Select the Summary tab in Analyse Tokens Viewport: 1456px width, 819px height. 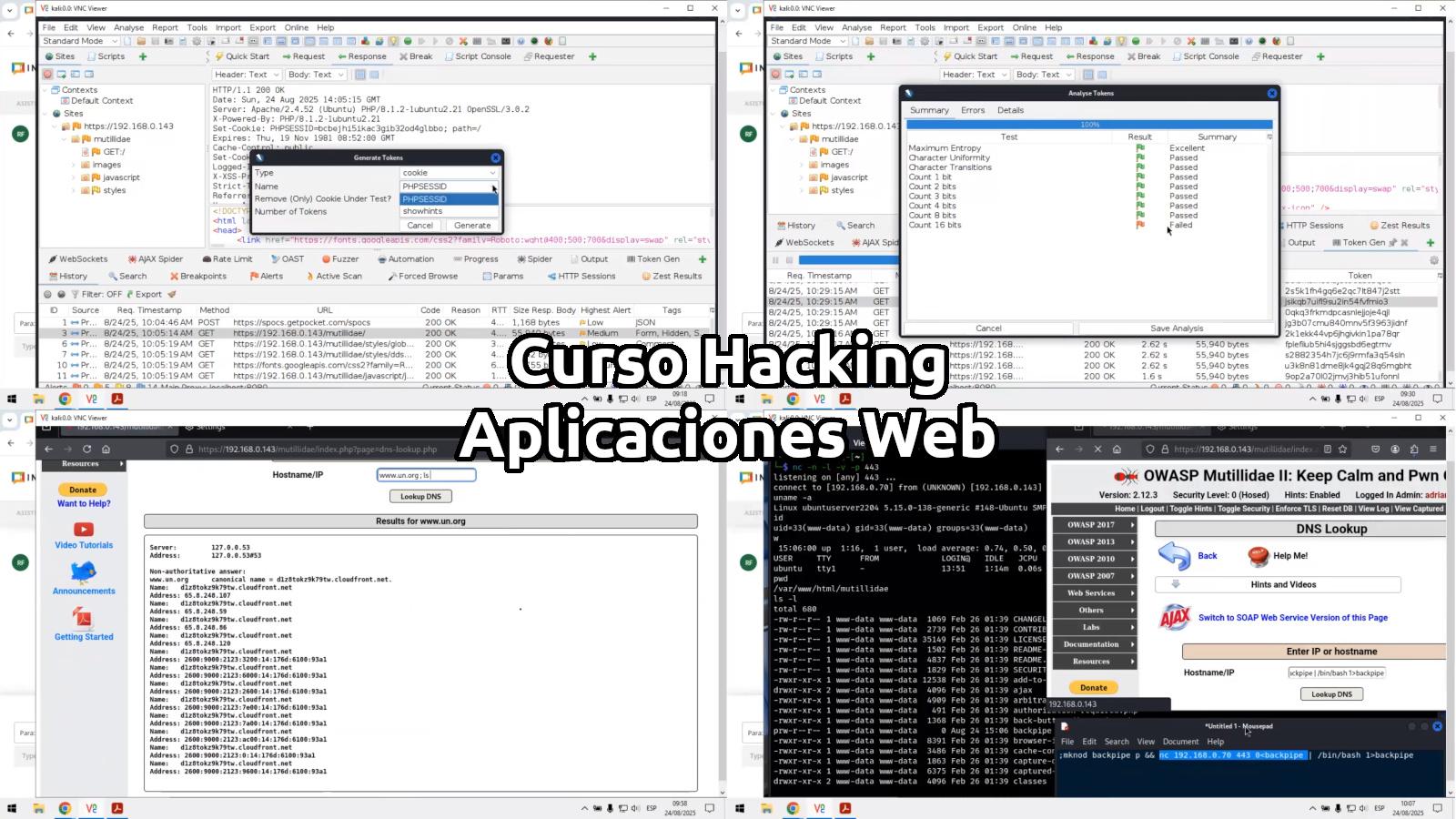point(929,110)
